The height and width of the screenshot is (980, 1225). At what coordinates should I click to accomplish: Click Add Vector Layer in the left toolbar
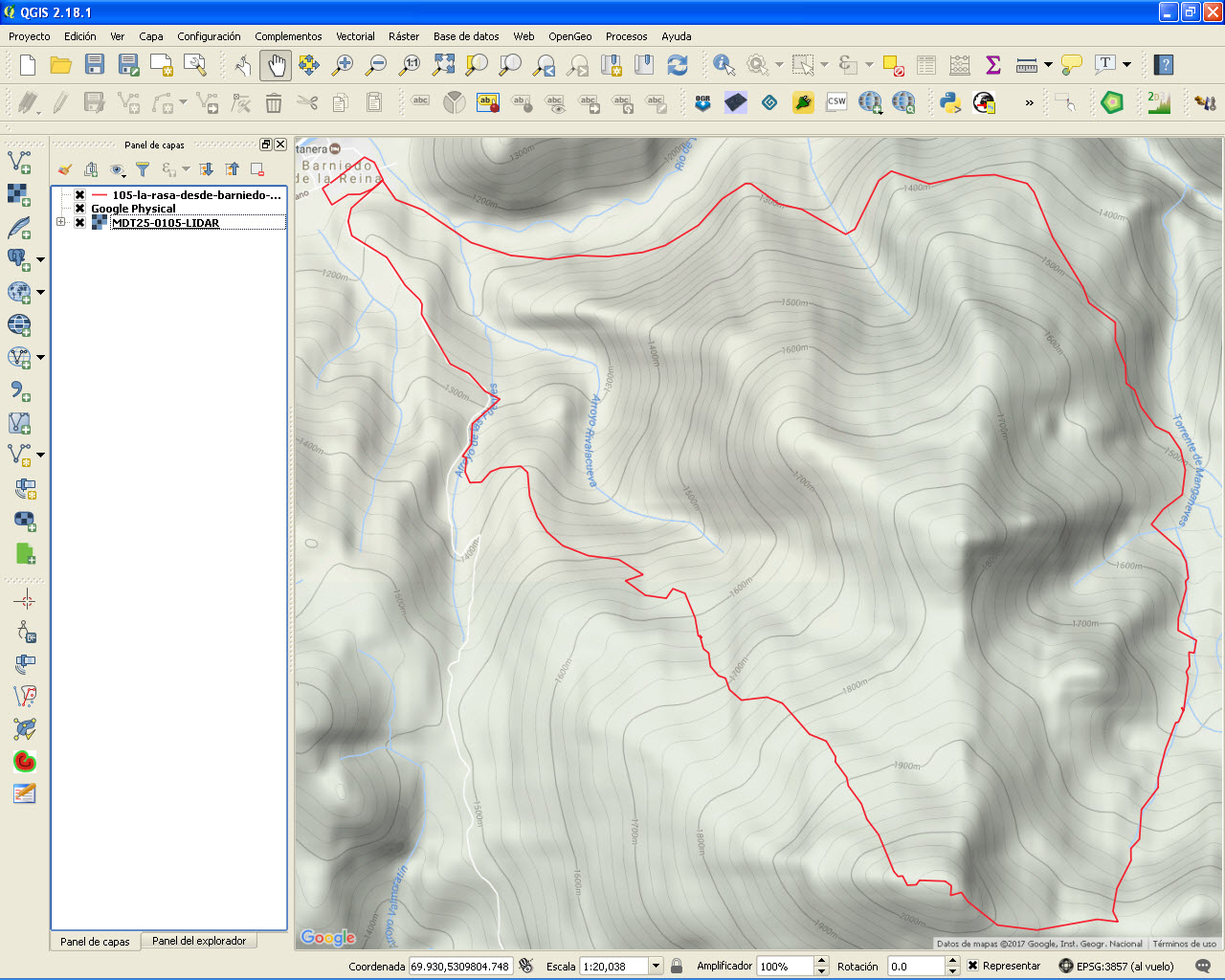[x=19, y=162]
